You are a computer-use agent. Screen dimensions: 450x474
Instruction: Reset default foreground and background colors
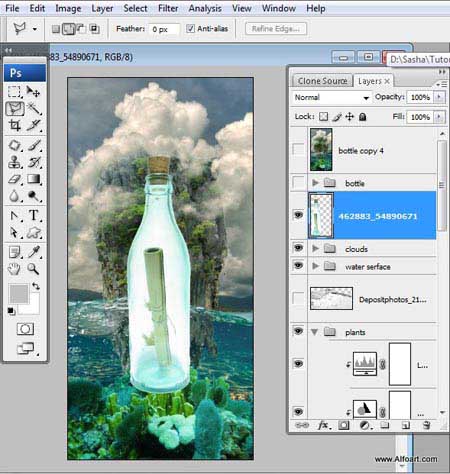coord(11,311)
